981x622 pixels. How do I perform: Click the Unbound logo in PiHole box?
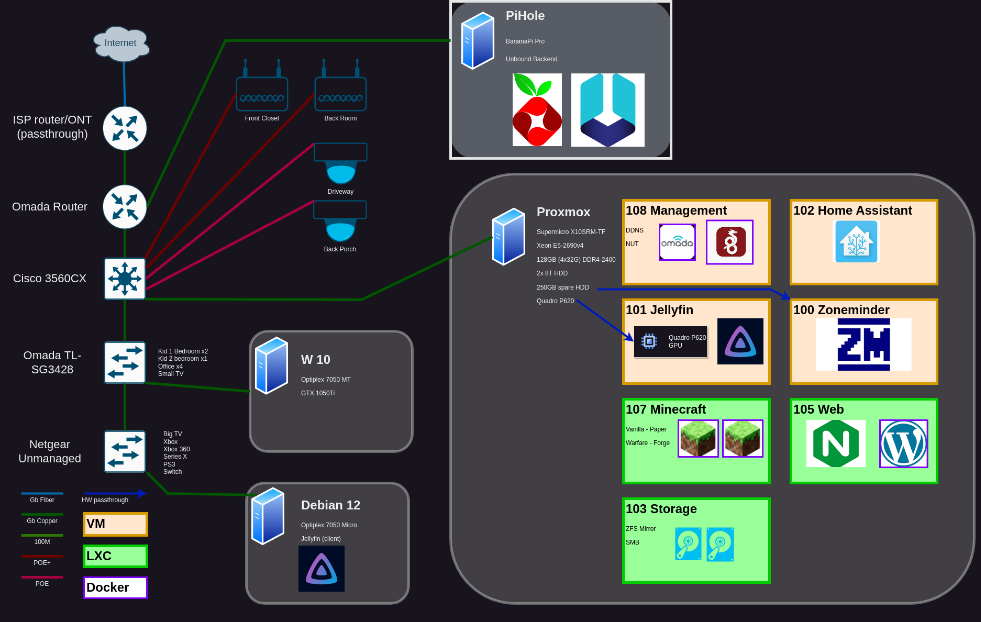point(607,110)
